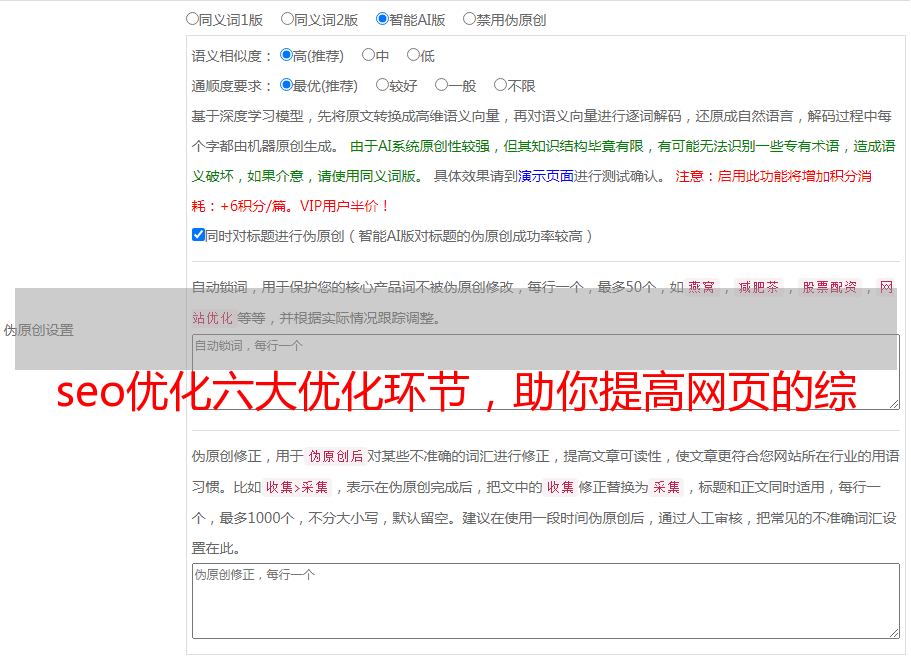Select 禁用伪原创 to disable rewriting
The image size is (911, 658).
click(470, 19)
